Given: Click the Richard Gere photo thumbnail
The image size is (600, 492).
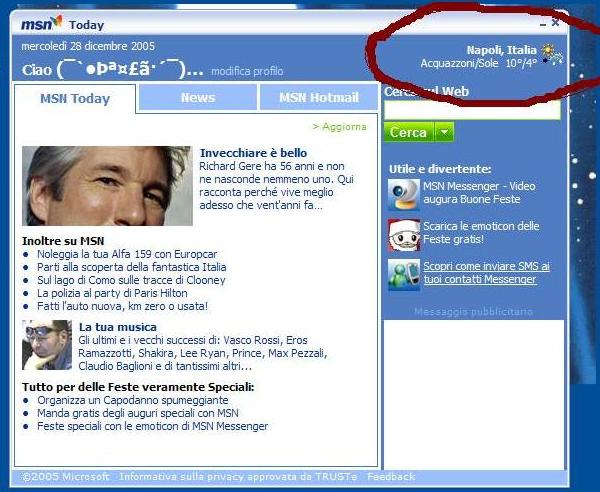Looking at the screenshot, I should [x=107, y=186].
